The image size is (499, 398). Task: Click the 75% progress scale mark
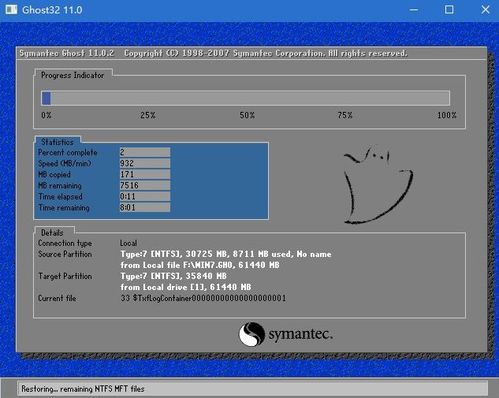click(345, 115)
